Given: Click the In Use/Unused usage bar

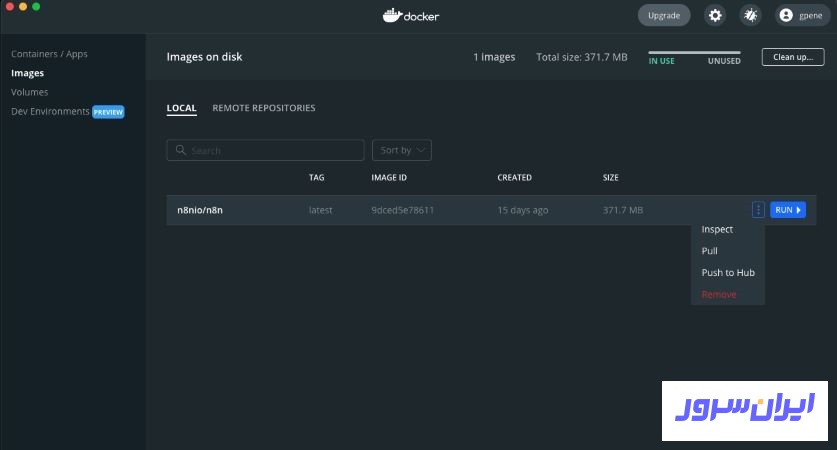Looking at the screenshot, I should (x=694, y=52).
